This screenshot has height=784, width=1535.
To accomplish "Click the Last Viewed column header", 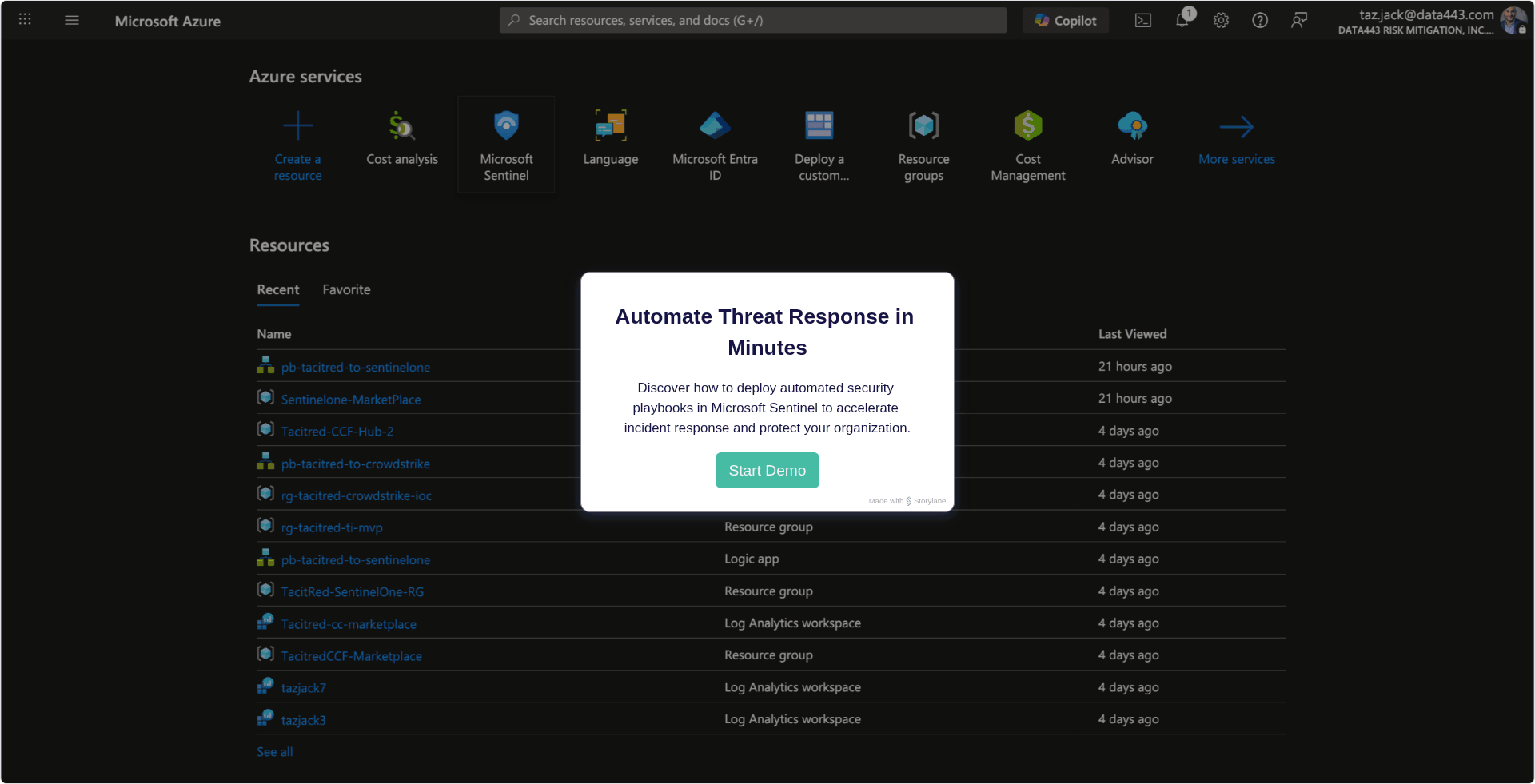I will pos(1132,334).
